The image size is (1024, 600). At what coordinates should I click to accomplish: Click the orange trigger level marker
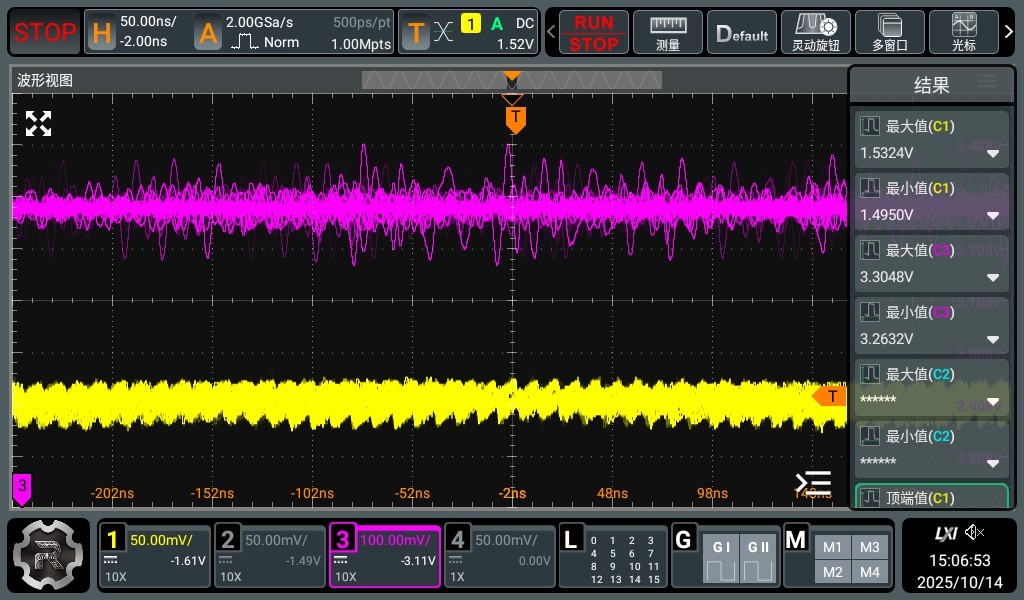[x=829, y=397]
